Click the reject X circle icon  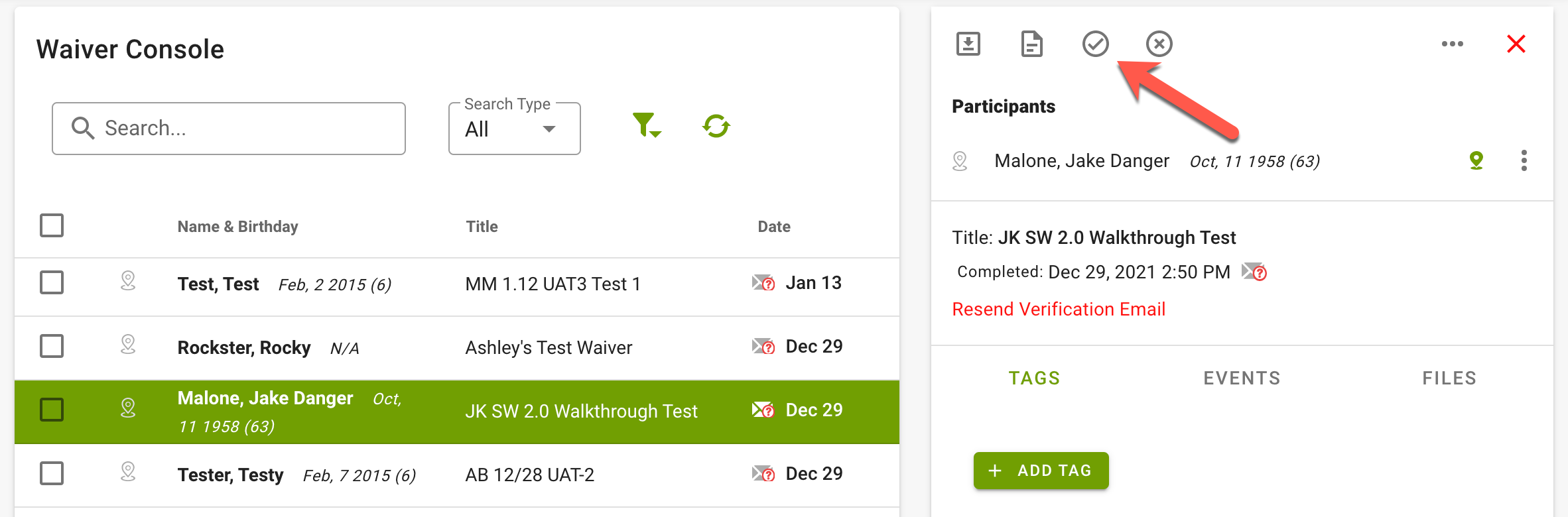pos(1159,44)
